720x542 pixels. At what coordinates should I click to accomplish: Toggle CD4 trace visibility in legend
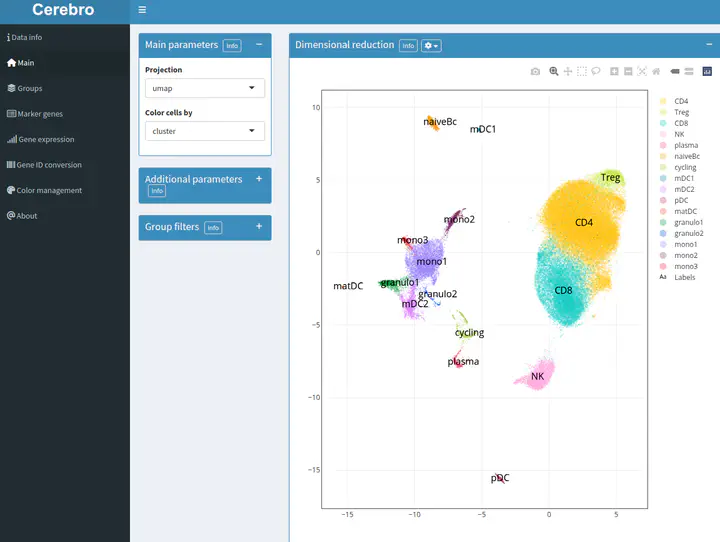680,101
